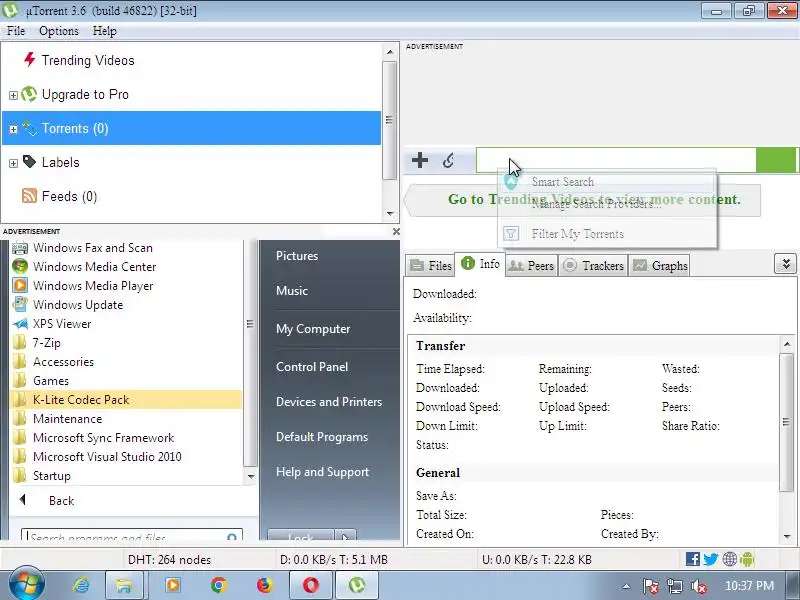Screen dimensions: 800x600
Task: Click the Add Torrent plus icon
Action: pos(420,160)
